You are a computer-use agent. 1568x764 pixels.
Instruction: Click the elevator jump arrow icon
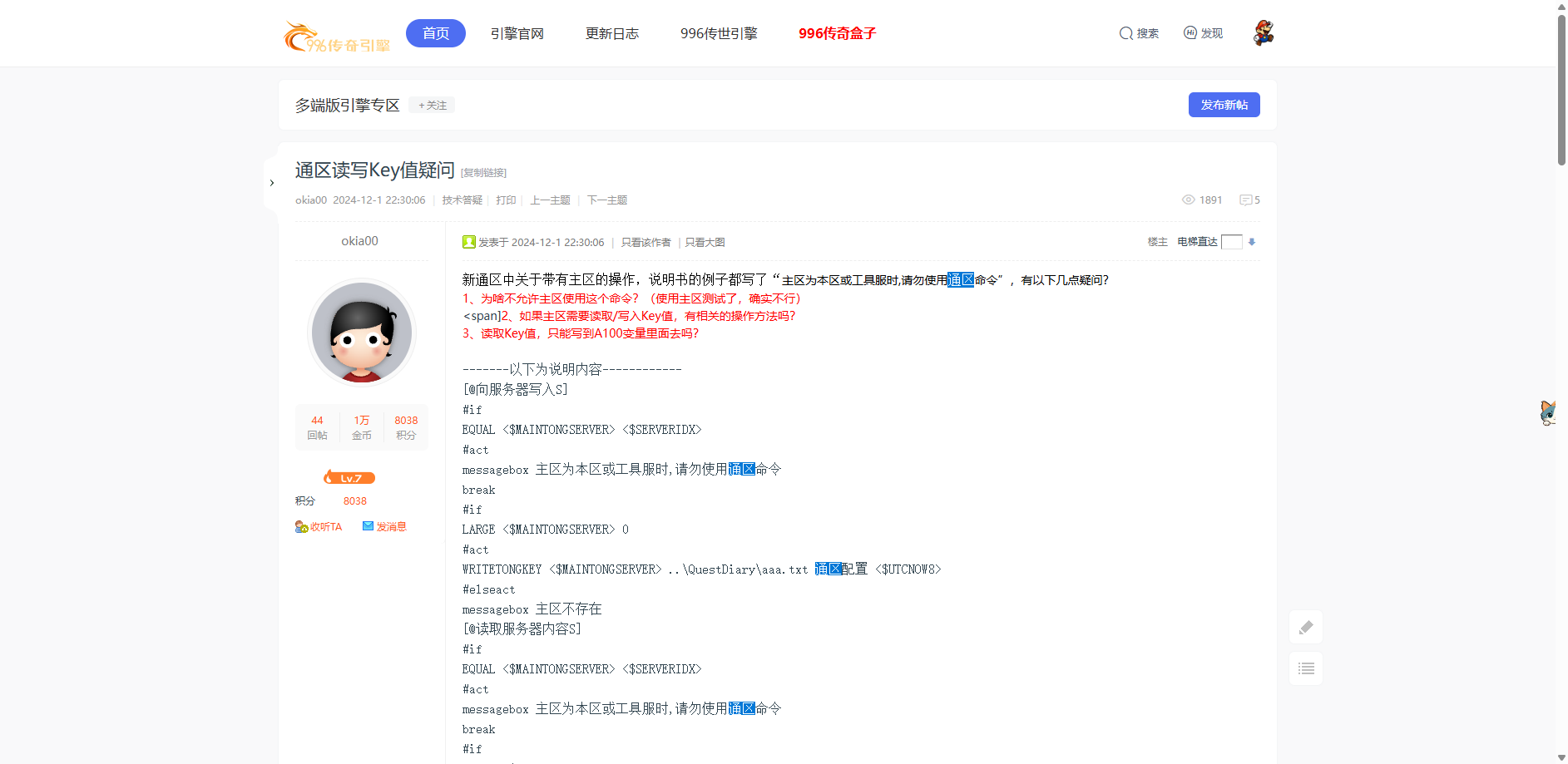(1252, 242)
